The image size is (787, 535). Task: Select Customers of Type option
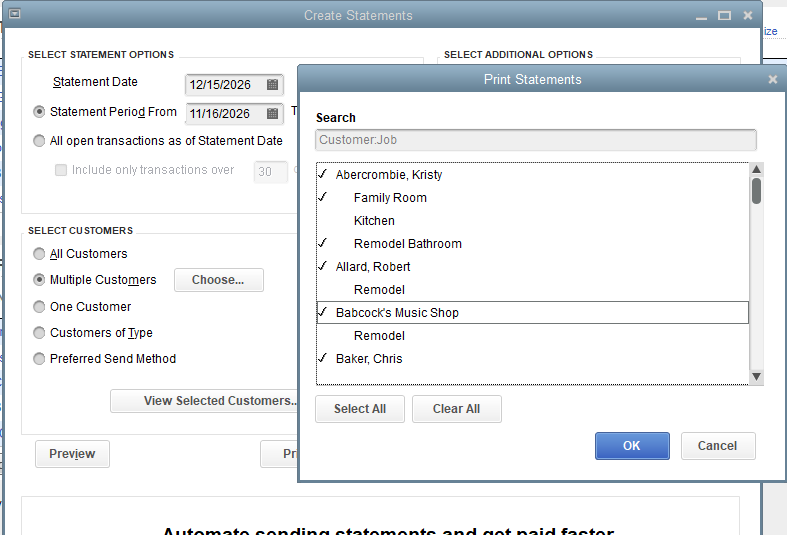click(40, 333)
